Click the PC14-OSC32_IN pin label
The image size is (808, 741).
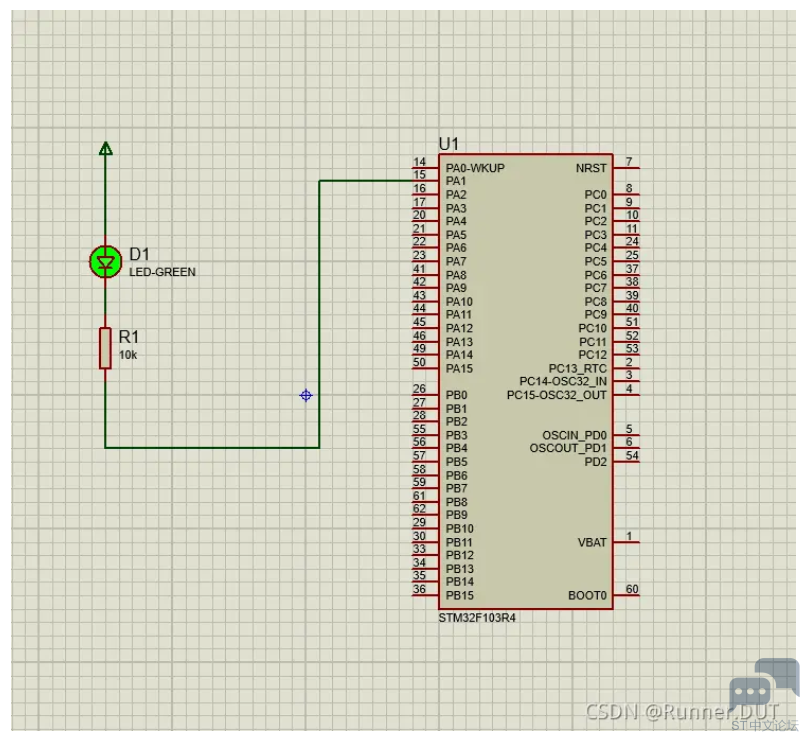[x=563, y=382]
